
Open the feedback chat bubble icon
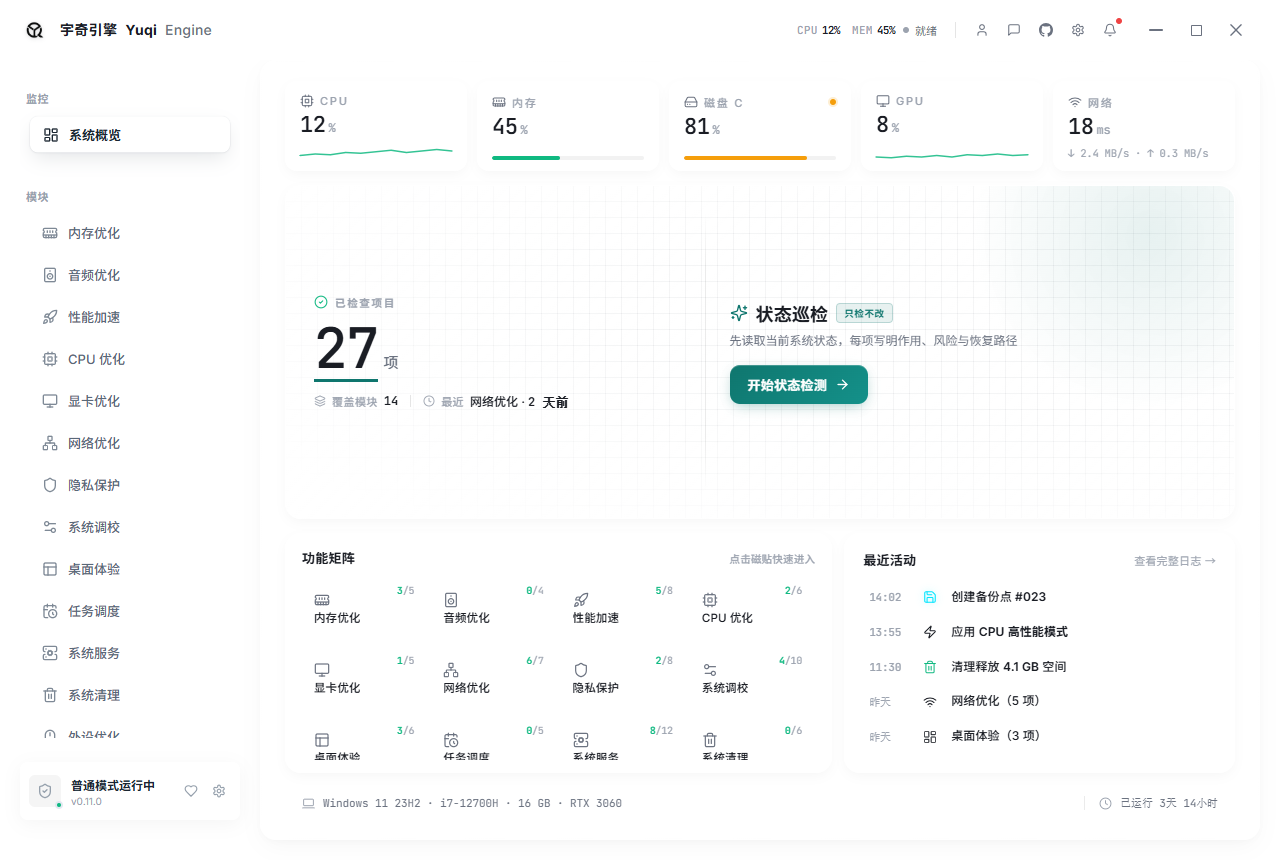tap(1014, 30)
